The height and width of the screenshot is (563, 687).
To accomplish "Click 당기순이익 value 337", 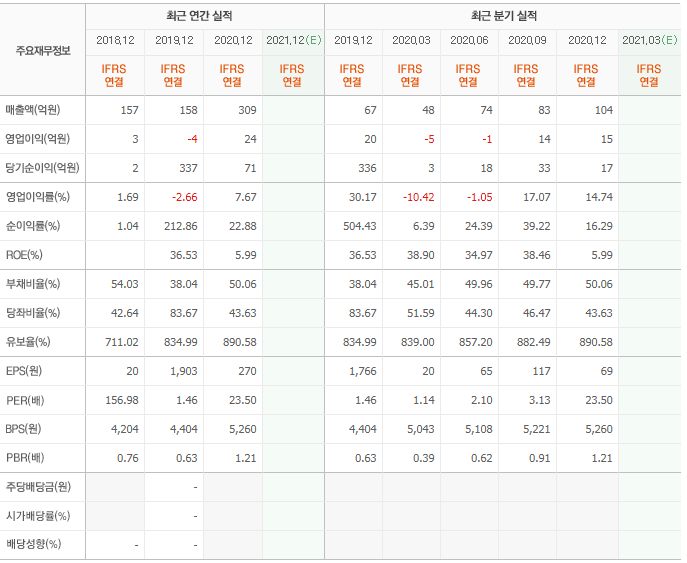I will [188, 168].
